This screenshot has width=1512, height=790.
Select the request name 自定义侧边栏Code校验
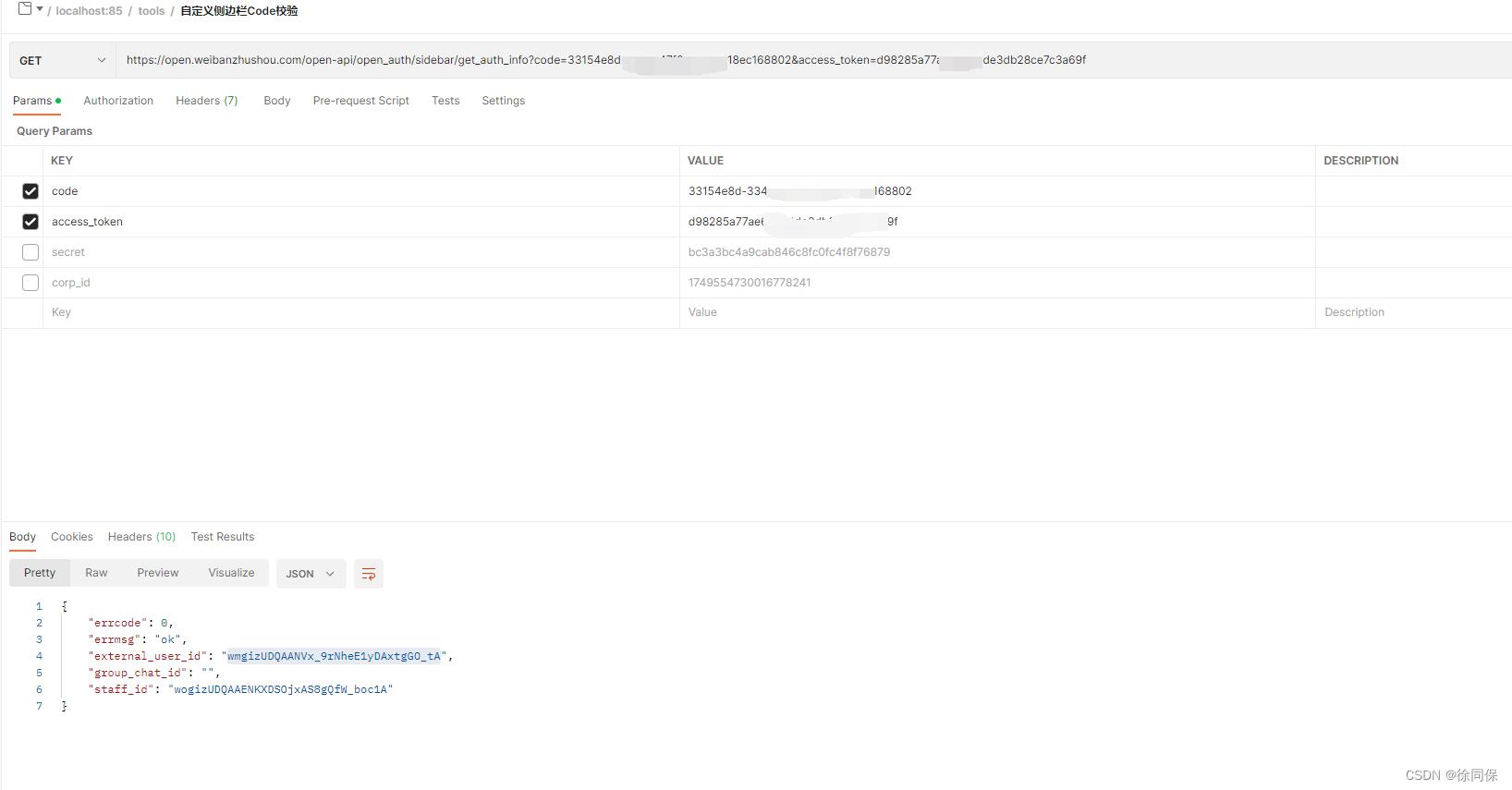[238, 11]
